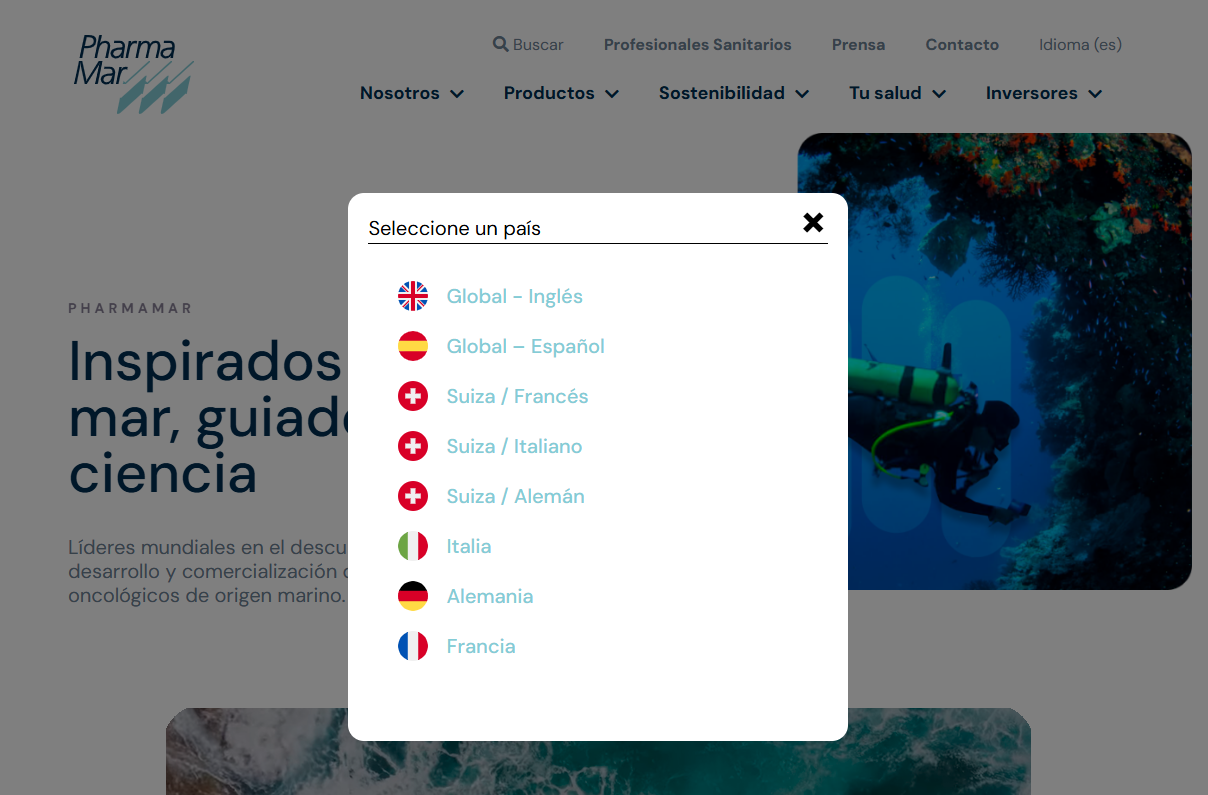Viewport: 1208px width, 795px height.
Task: Choose Suiza / Francés
Action: tap(518, 396)
